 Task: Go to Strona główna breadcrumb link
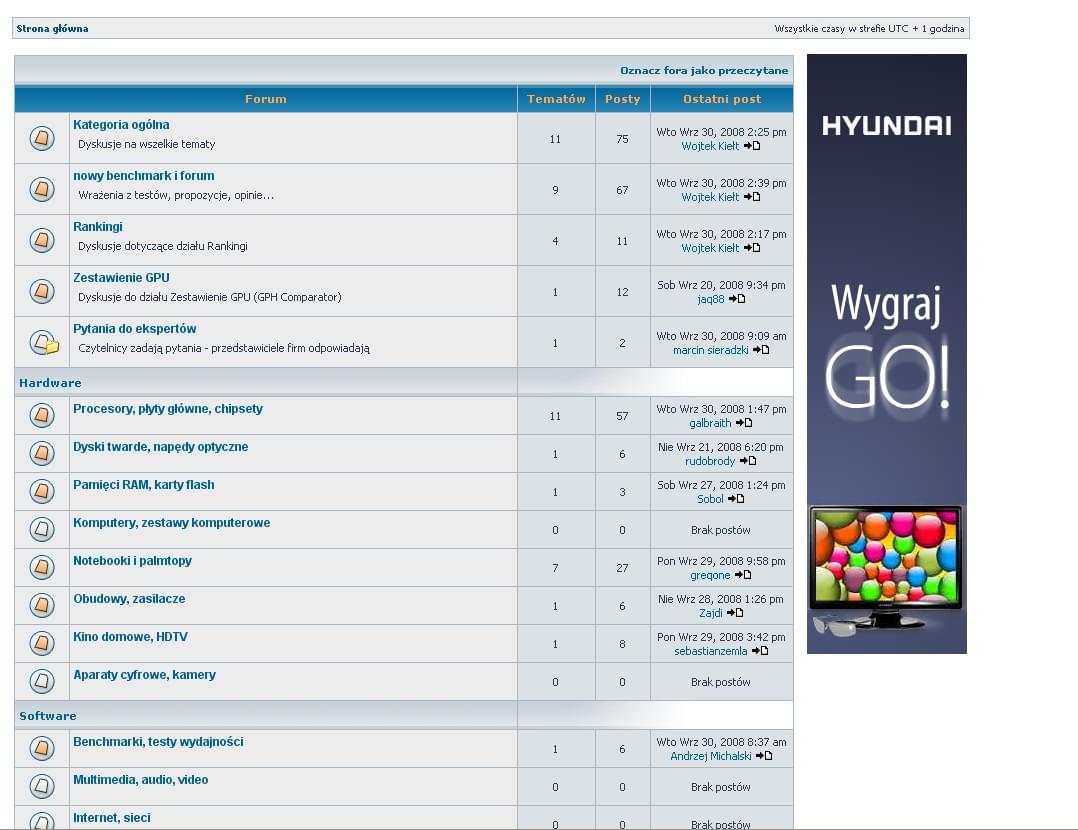pyautogui.click(x=52, y=28)
